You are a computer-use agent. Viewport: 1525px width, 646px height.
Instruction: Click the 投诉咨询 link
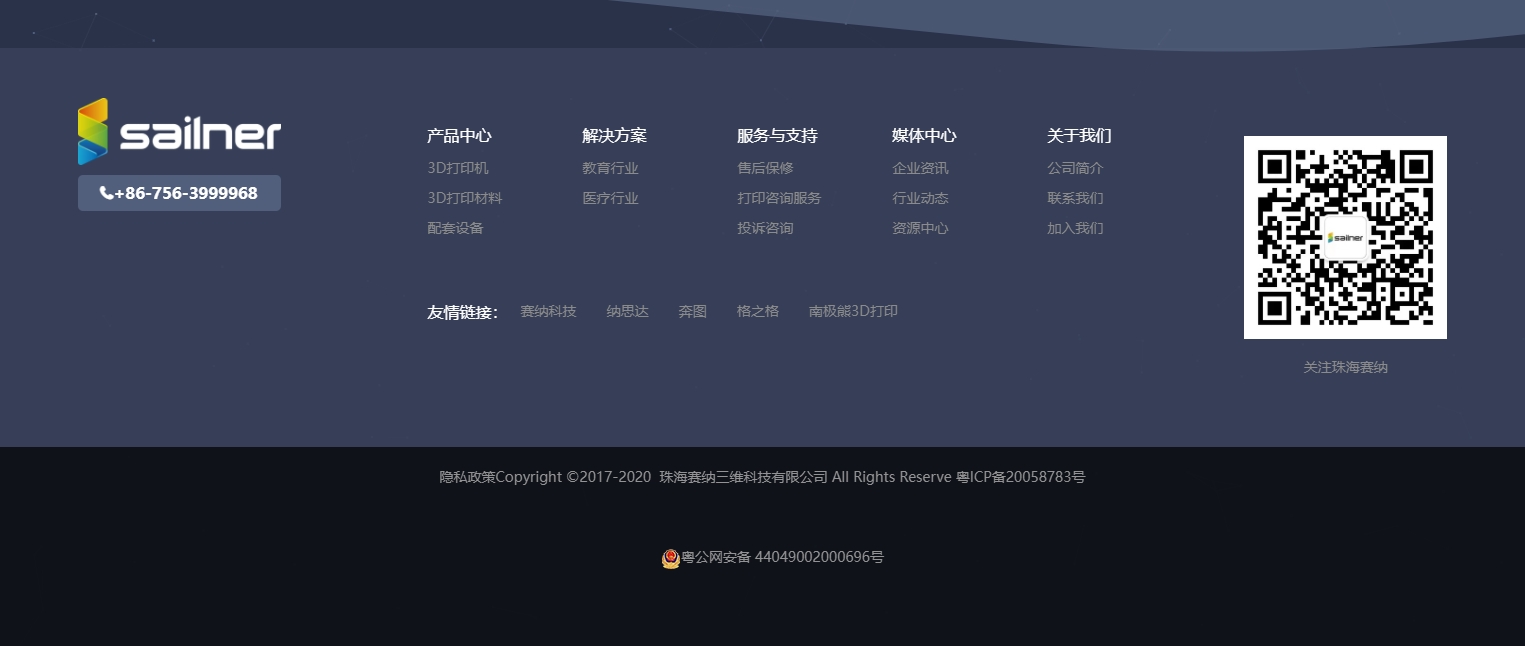[x=765, y=228]
